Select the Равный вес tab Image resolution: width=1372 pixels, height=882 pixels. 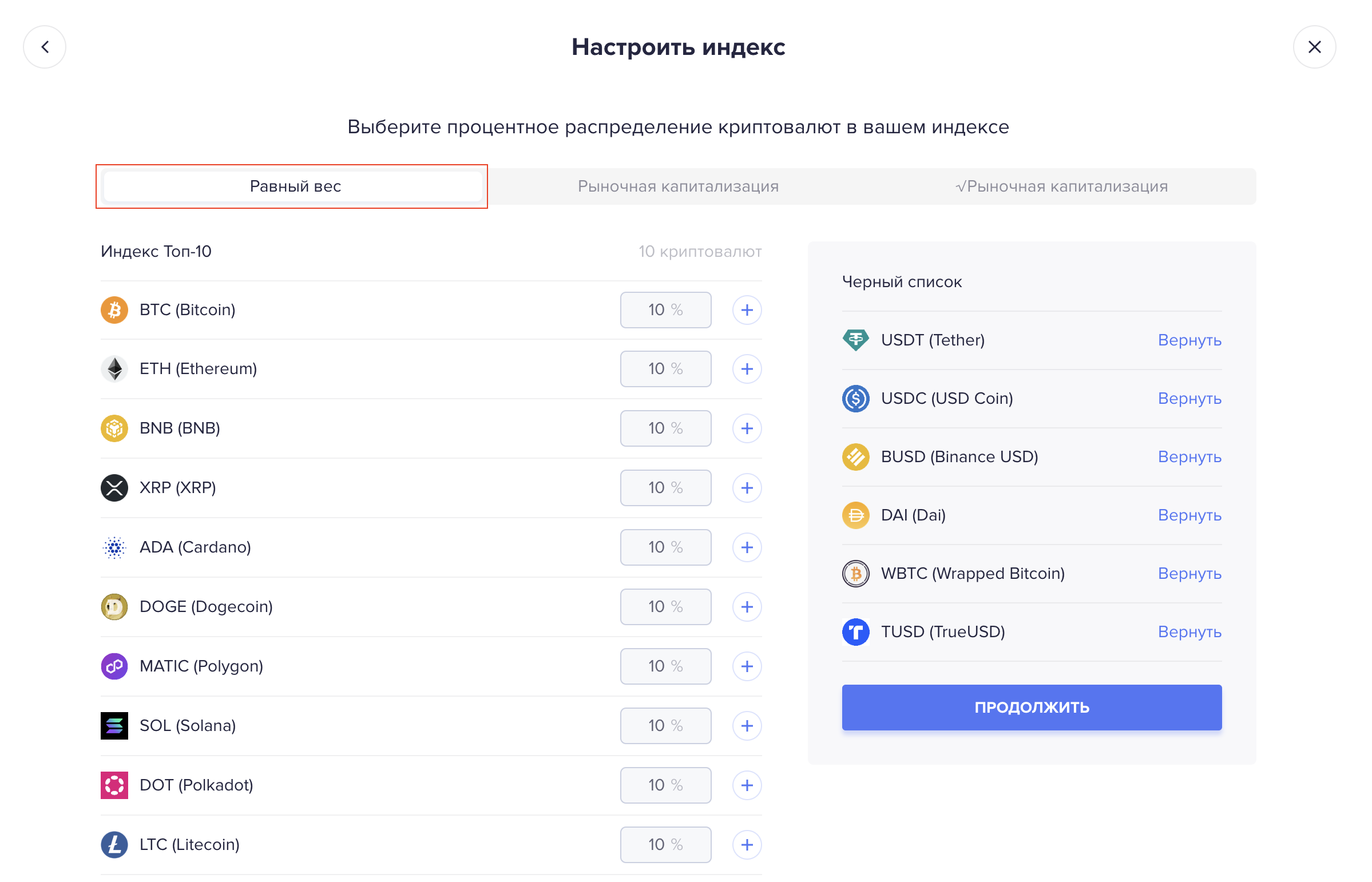click(x=295, y=186)
